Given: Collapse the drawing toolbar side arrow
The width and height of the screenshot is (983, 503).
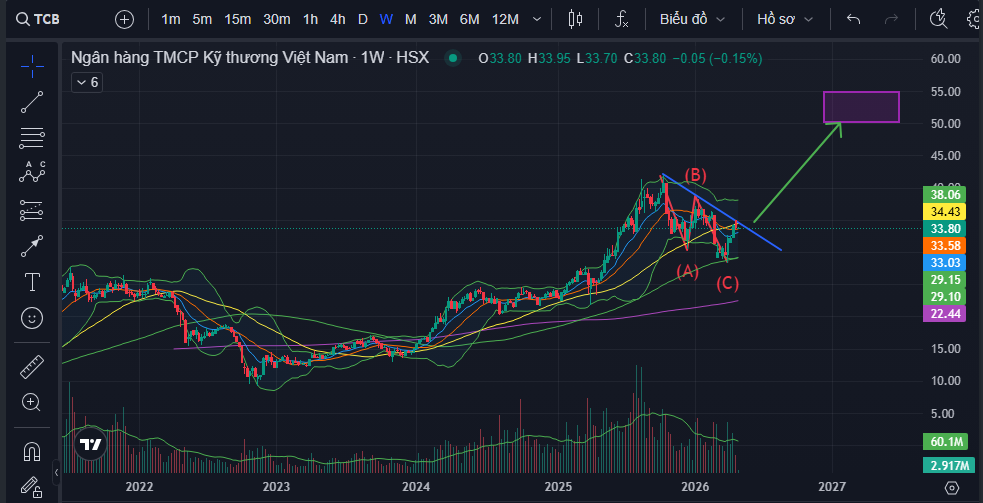Looking at the screenshot, I should point(56,472).
